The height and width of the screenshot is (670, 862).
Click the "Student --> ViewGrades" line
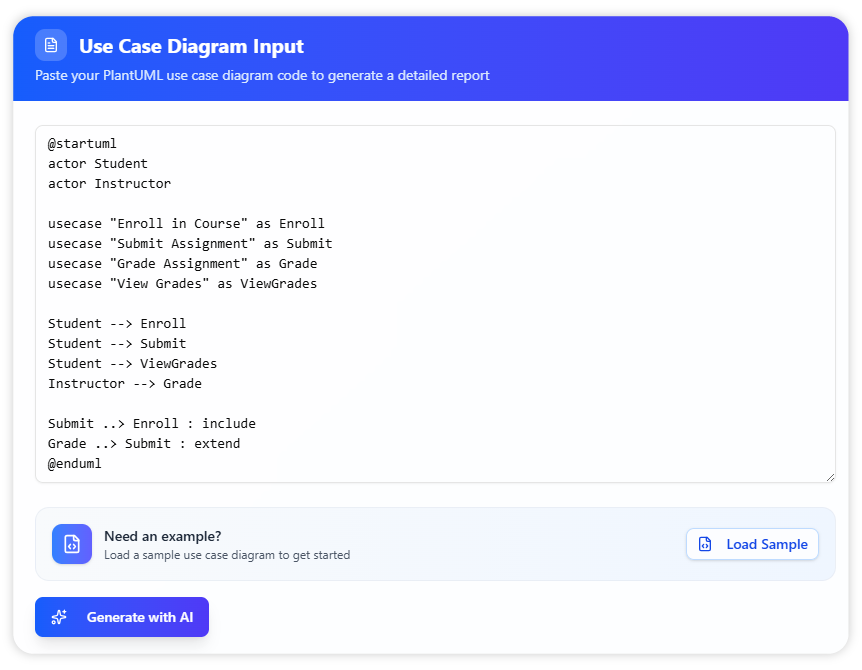(132, 364)
